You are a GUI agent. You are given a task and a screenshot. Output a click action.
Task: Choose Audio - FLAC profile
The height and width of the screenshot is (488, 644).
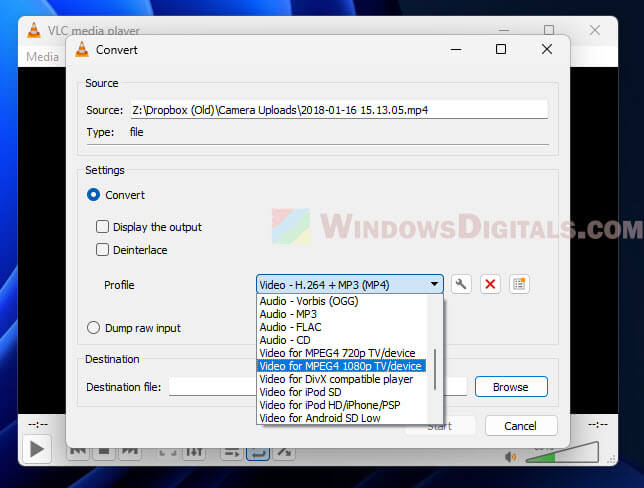coord(342,327)
